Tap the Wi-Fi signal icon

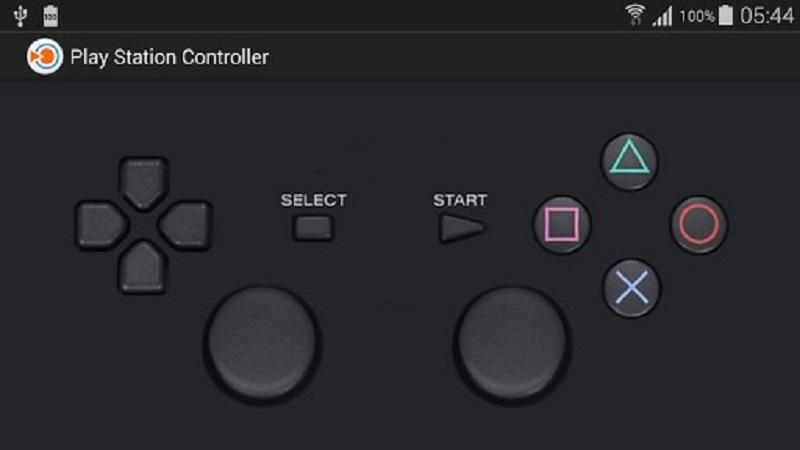[635, 15]
